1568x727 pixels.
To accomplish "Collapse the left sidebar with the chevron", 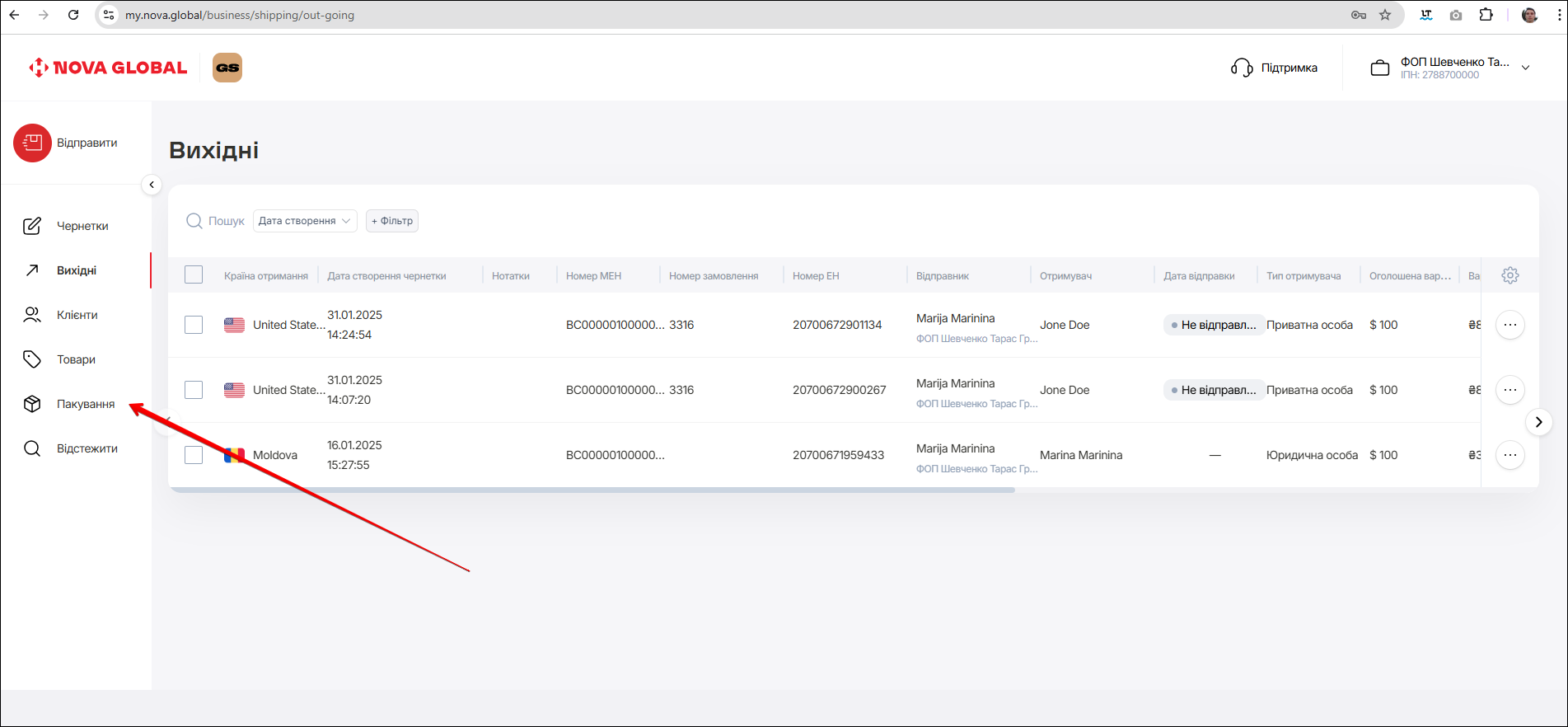I will pyautogui.click(x=152, y=185).
